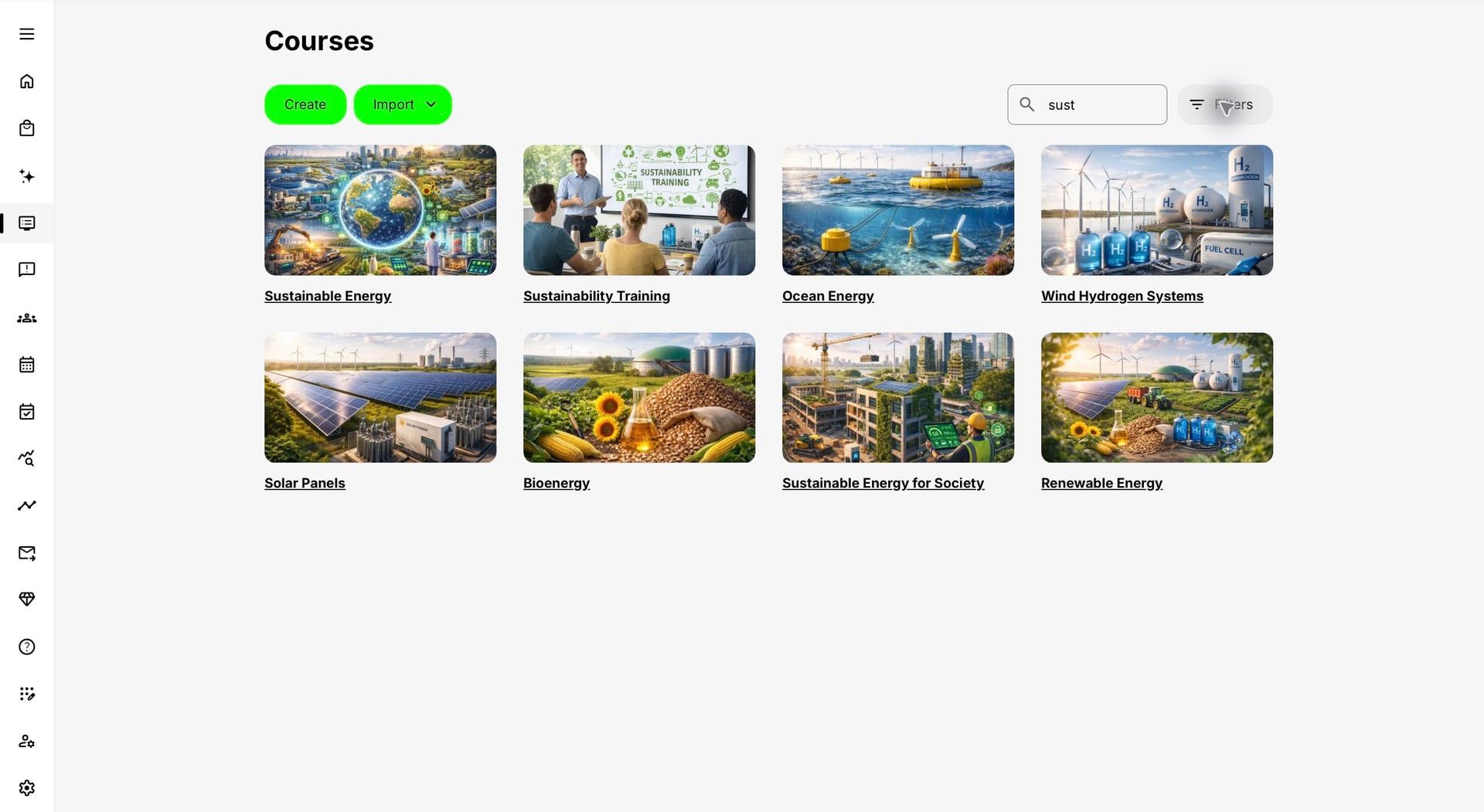Open the Bioenergy course link
The image size is (1484, 812).
(556, 483)
